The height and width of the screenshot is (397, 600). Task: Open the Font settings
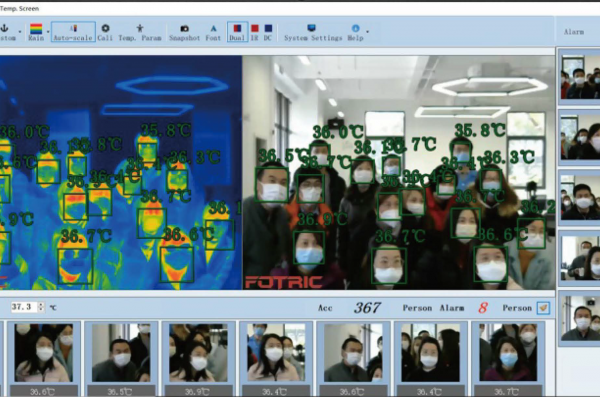[x=213, y=32]
